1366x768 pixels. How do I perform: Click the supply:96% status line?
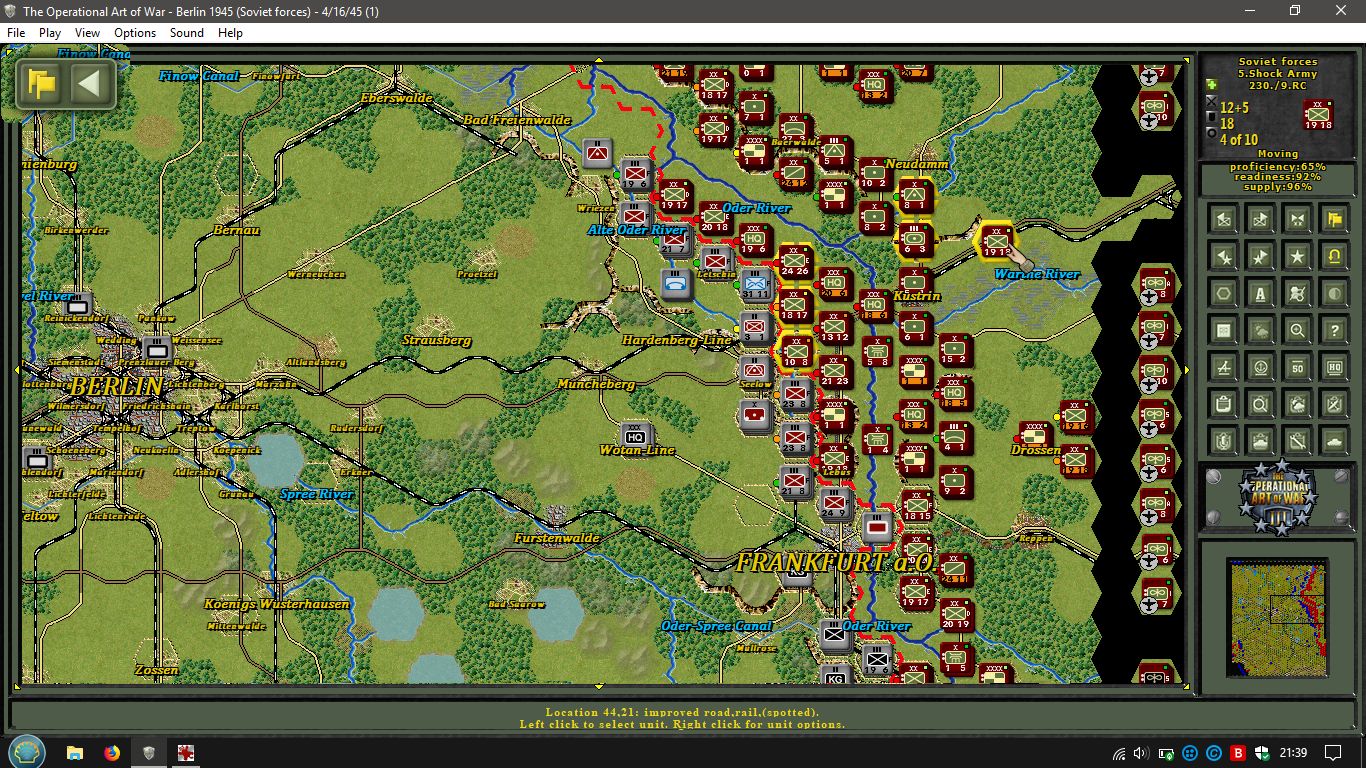1277,187
